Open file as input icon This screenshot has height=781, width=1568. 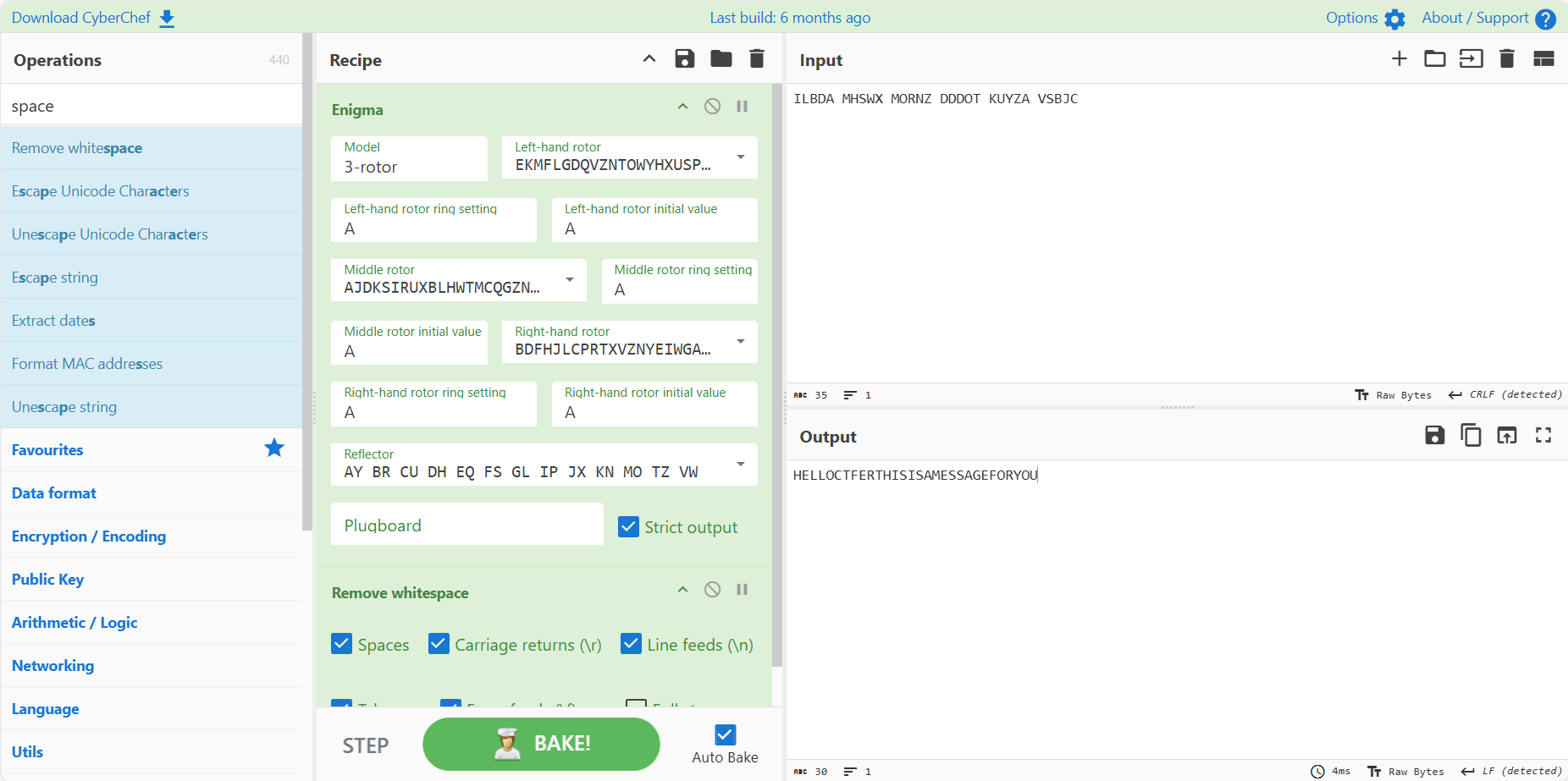[x=1471, y=58]
